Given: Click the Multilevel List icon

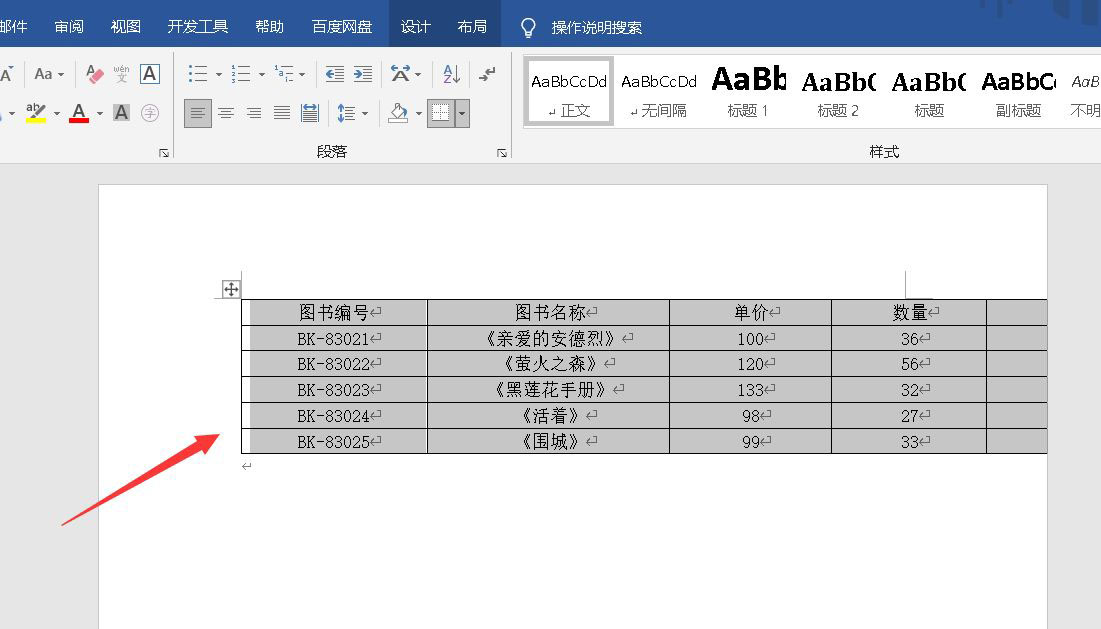Looking at the screenshot, I should (x=284, y=74).
